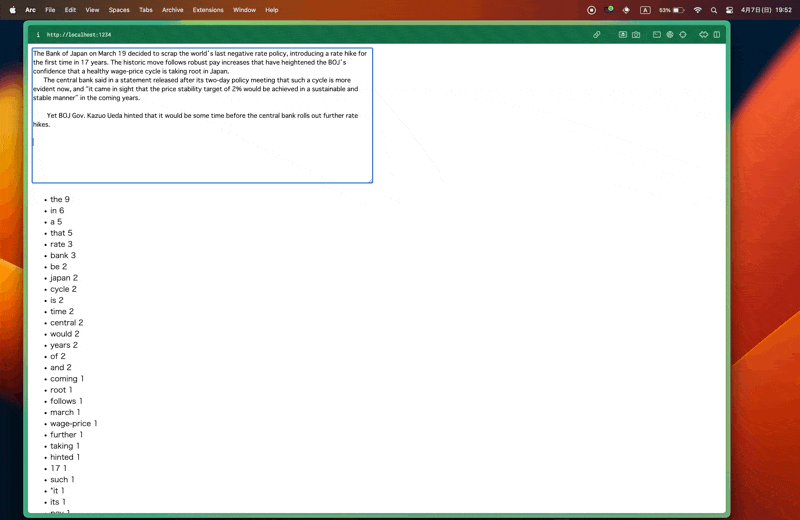Image resolution: width=800 pixels, height=520 pixels.
Task: Click the 'bank 3' list item
Action: [x=63, y=255]
